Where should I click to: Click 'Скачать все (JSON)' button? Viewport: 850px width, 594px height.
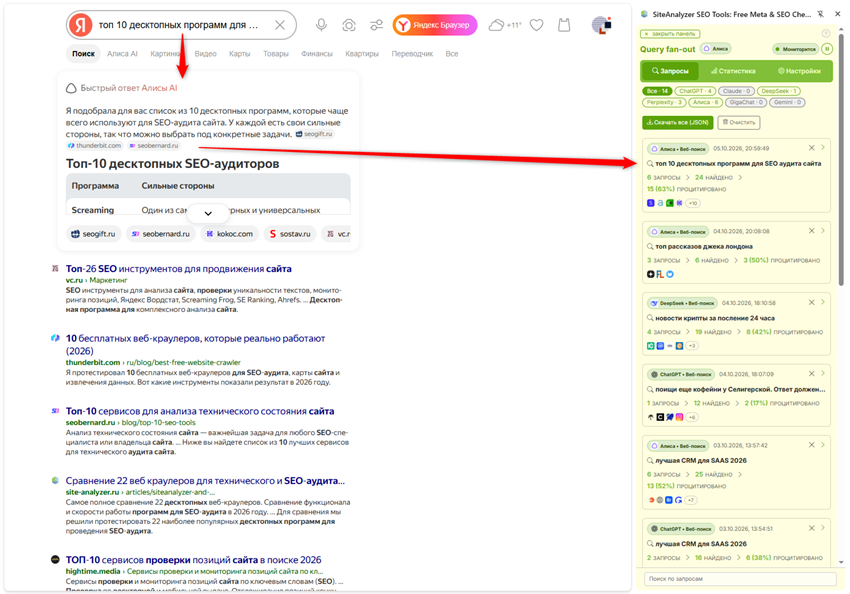[x=678, y=122]
